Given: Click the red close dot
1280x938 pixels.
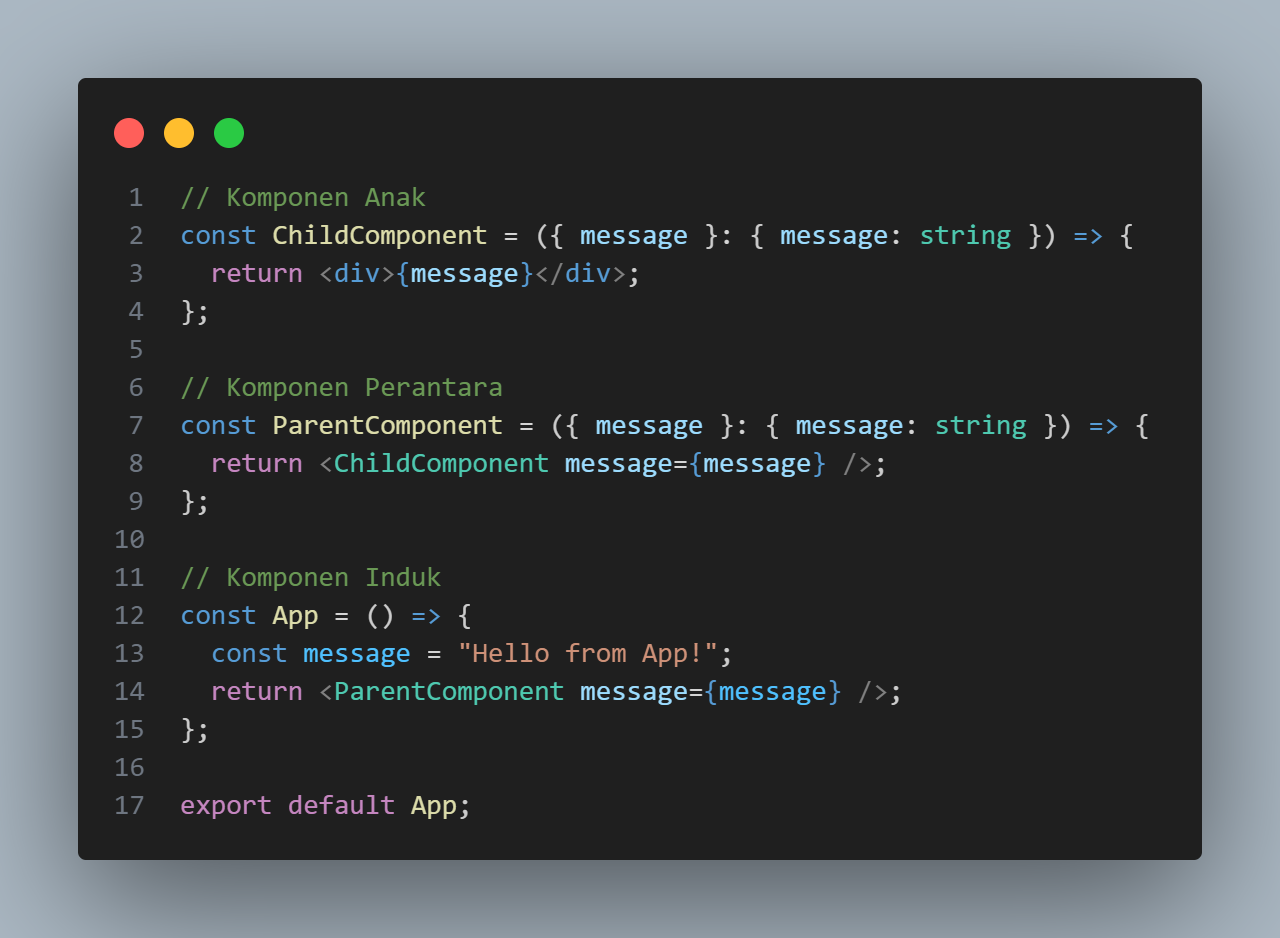Looking at the screenshot, I should coord(129,133).
